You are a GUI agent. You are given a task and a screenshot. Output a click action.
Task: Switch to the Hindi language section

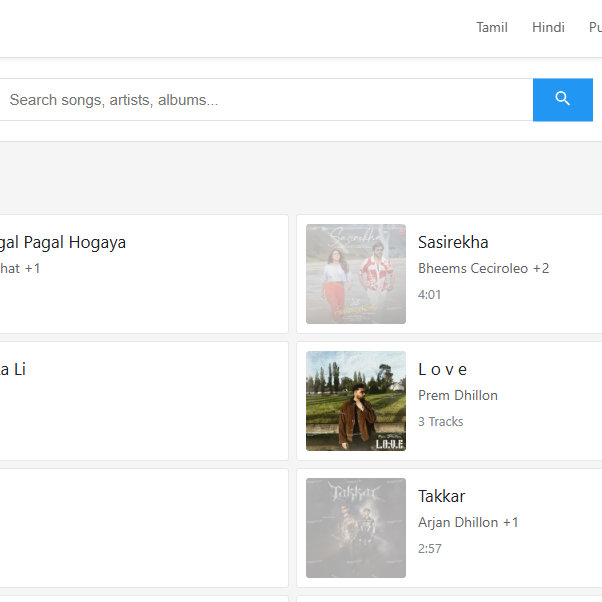(548, 27)
